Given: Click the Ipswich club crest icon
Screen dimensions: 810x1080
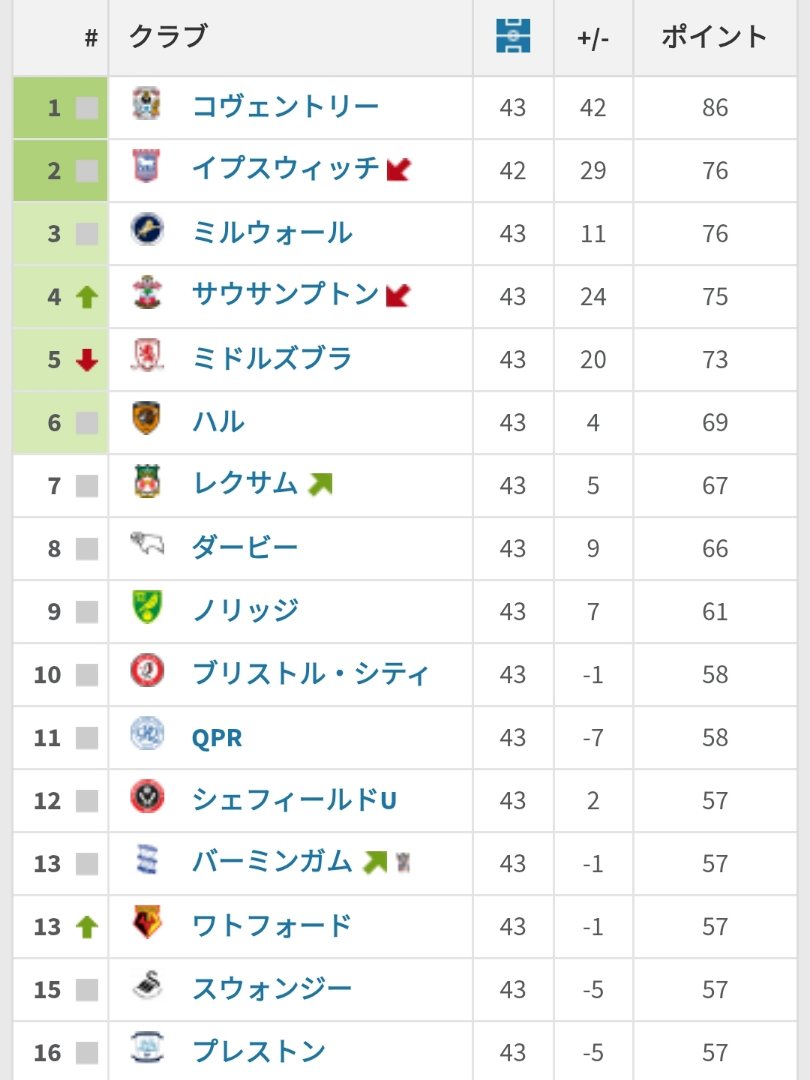Looking at the screenshot, I should (x=147, y=168).
